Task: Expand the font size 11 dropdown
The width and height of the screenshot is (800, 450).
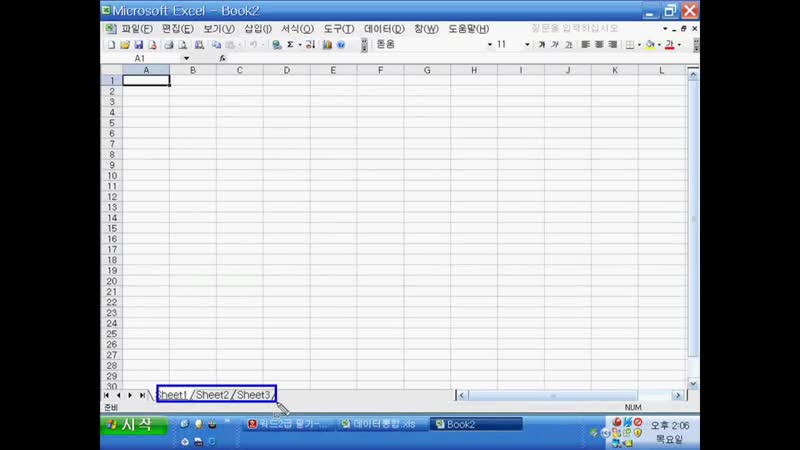Action: click(x=527, y=45)
